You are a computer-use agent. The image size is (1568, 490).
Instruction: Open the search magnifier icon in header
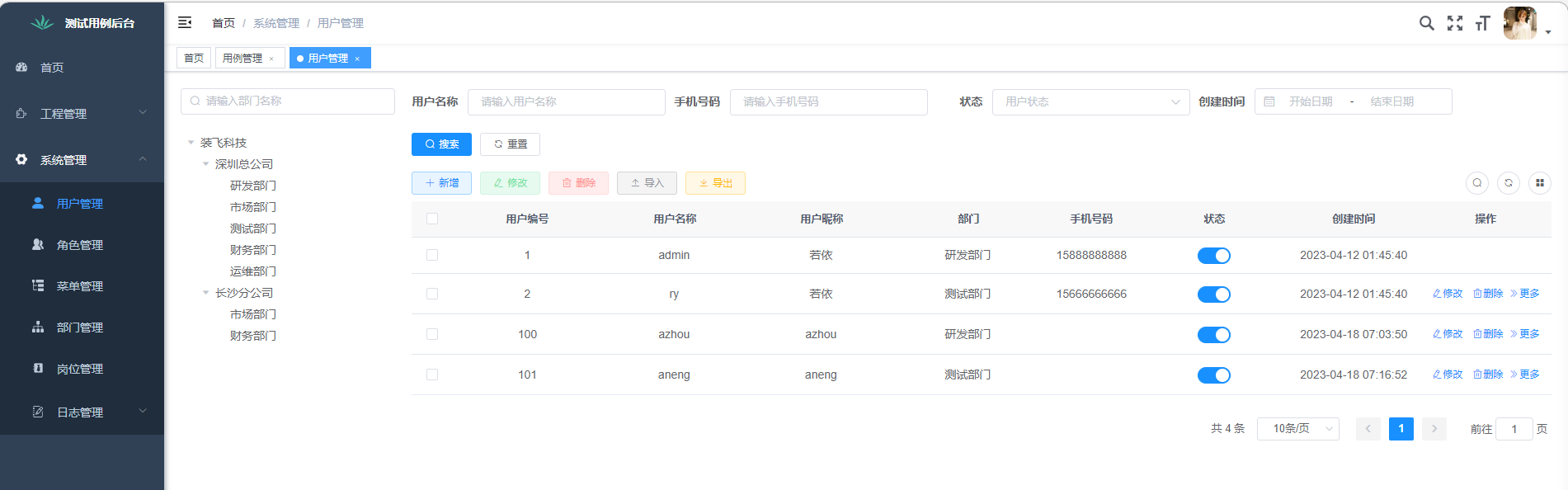[1426, 23]
